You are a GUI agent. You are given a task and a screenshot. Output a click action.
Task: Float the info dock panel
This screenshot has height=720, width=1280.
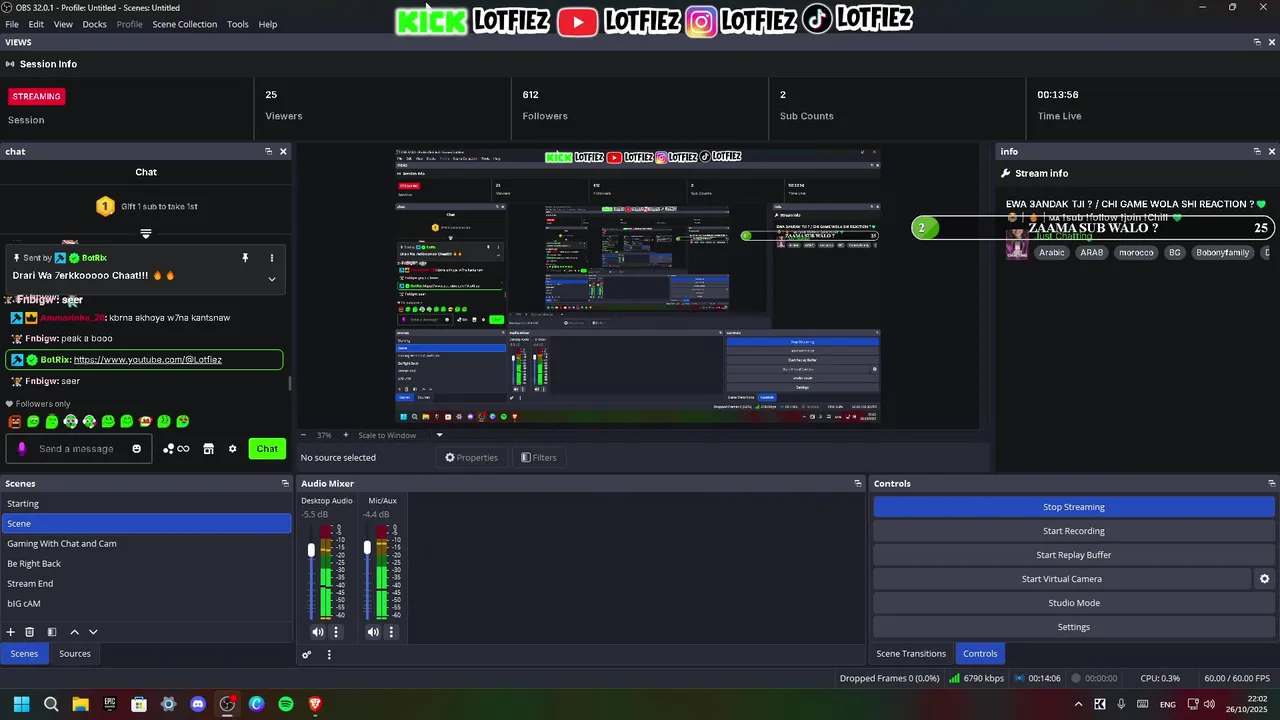(x=1257, y=151)
